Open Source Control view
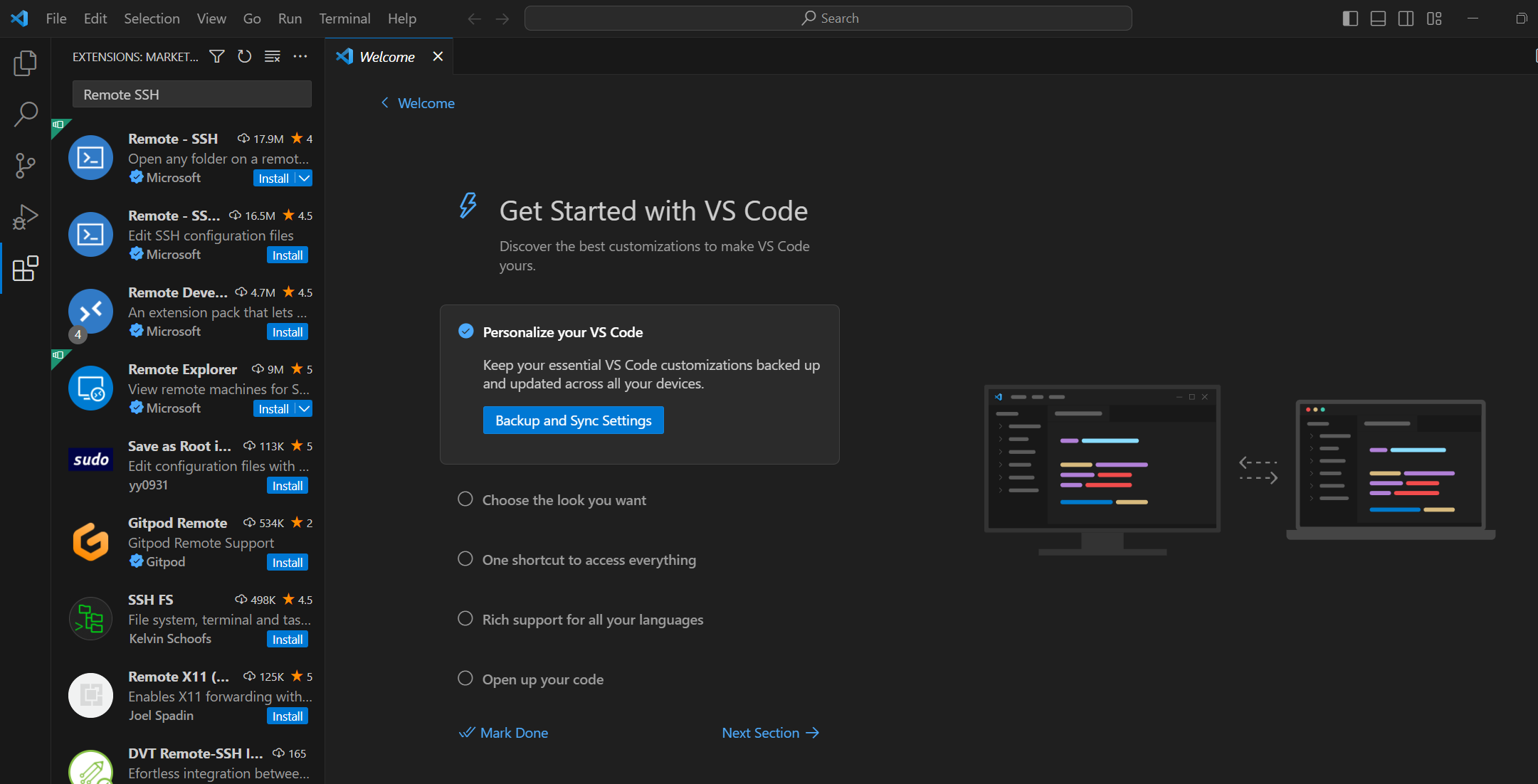The width and height of the screenshot is (1538, 784). 26,166
